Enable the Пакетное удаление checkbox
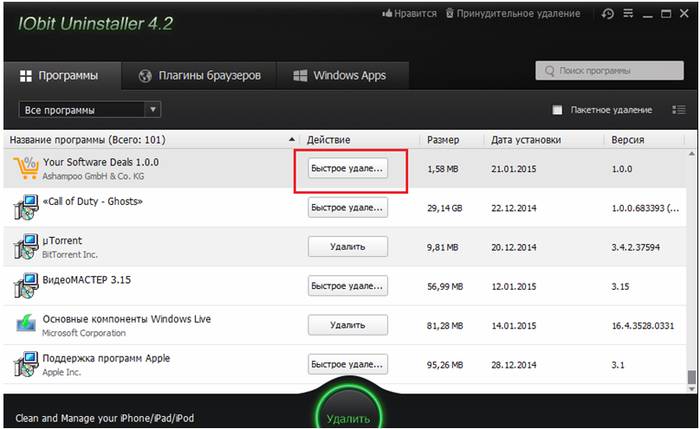The height and width of the screenshot is (429, 700). [557, 110]
